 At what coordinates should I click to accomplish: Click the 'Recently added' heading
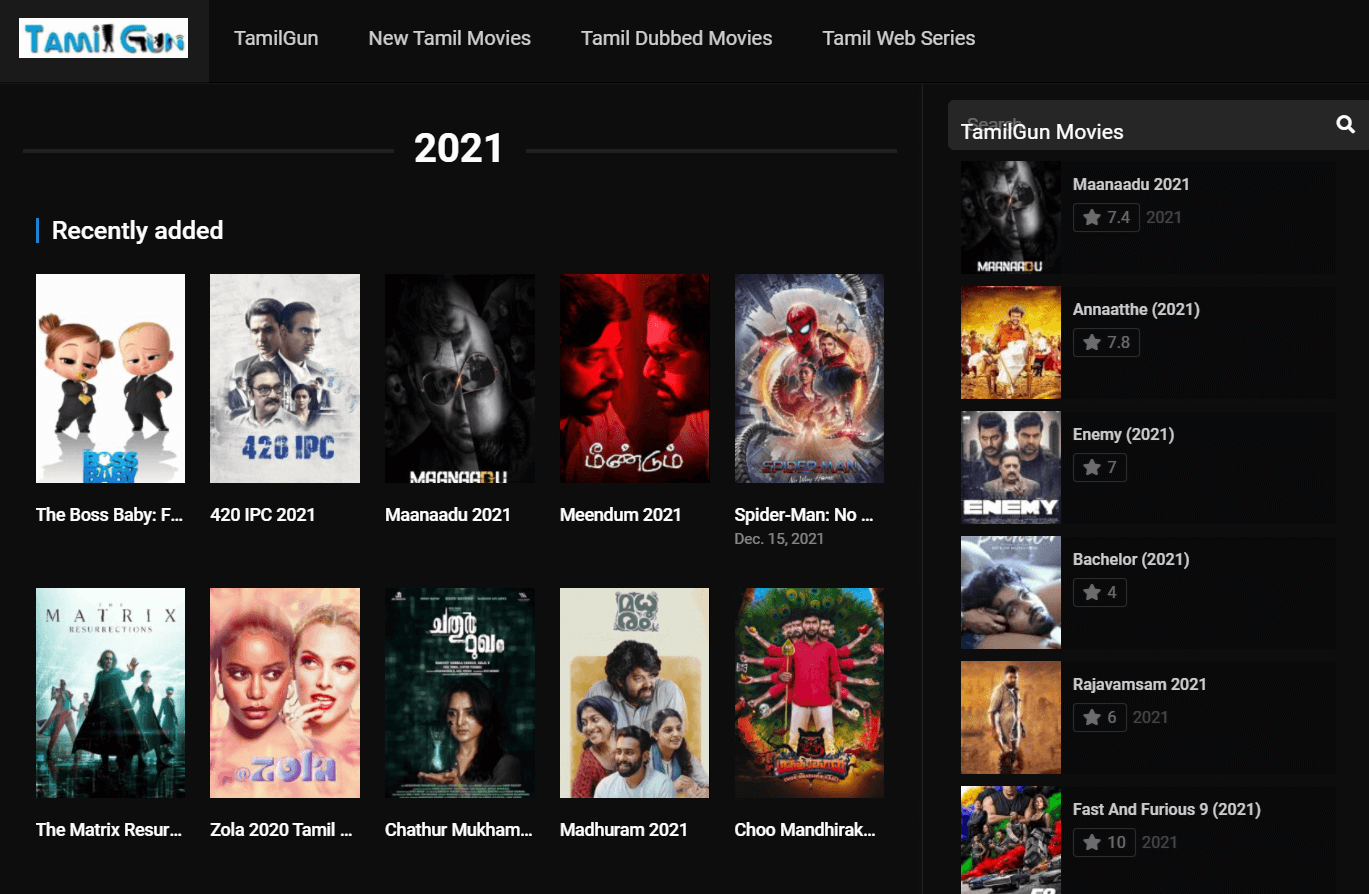[x=137, y=231]
